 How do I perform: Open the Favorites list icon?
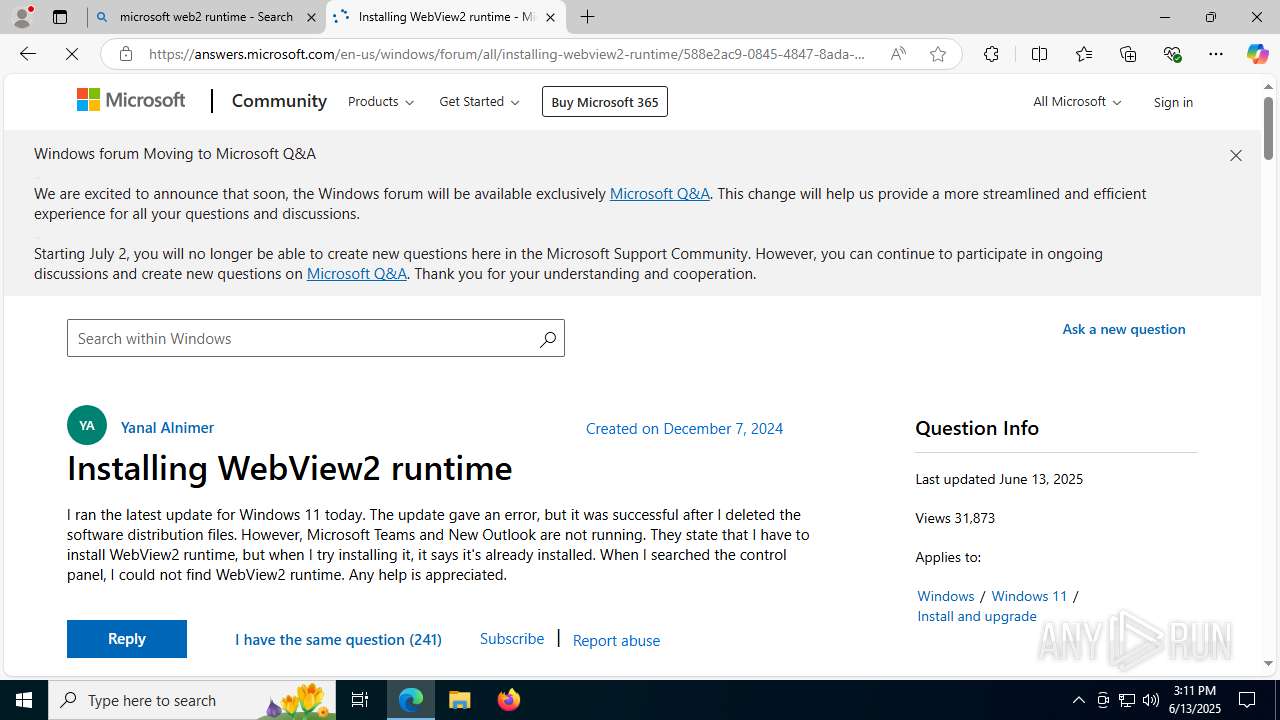click(x=1083, y=54)
